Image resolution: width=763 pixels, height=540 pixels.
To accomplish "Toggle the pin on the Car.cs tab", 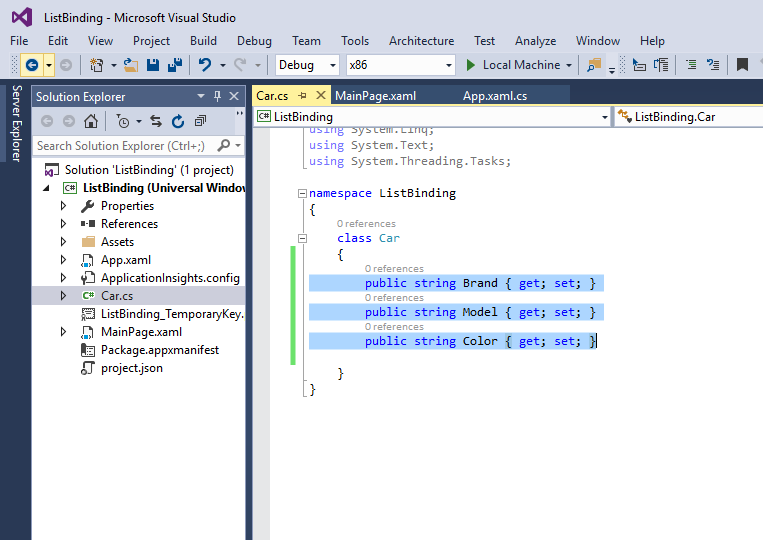I will click(303, 96).
